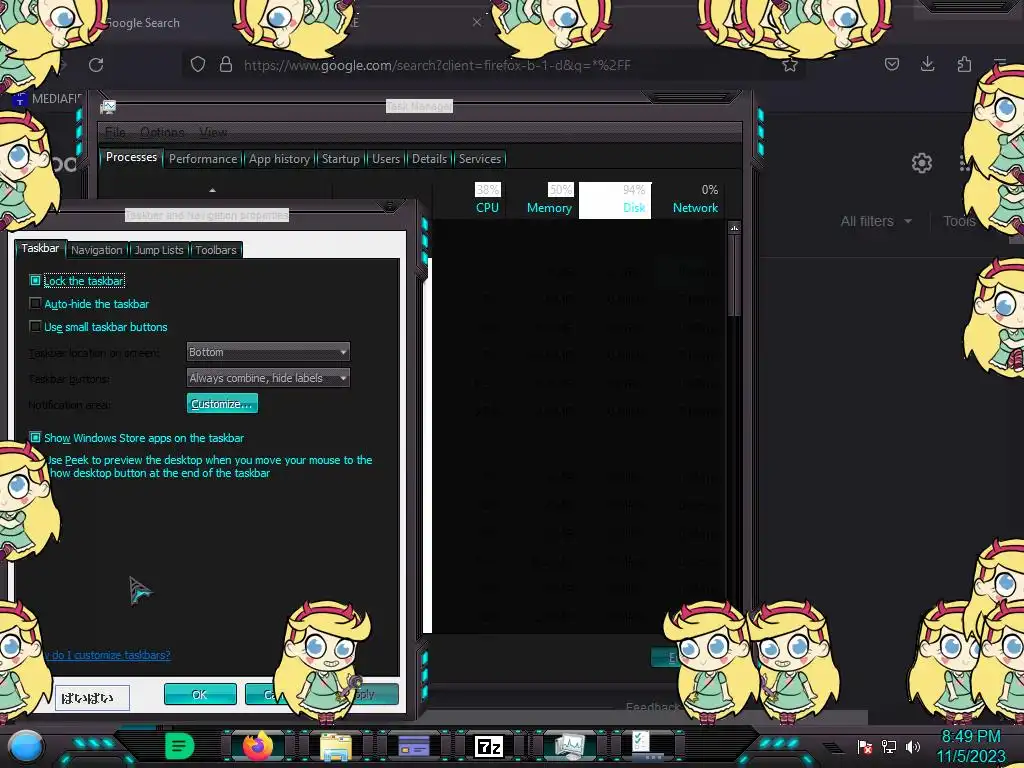Switch to the Toolbars tab
The width and height of the screenshot is (1024, 768).
(216, 250)
